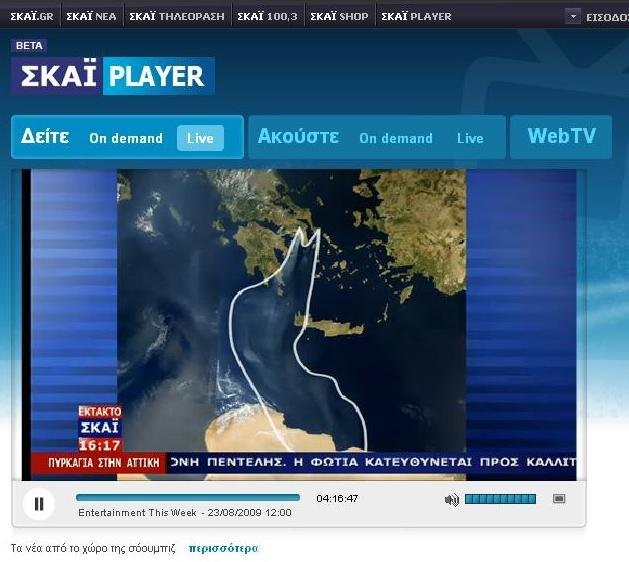Pause the video playback
This screenshot has width=629, height=562.
(39, 503)
